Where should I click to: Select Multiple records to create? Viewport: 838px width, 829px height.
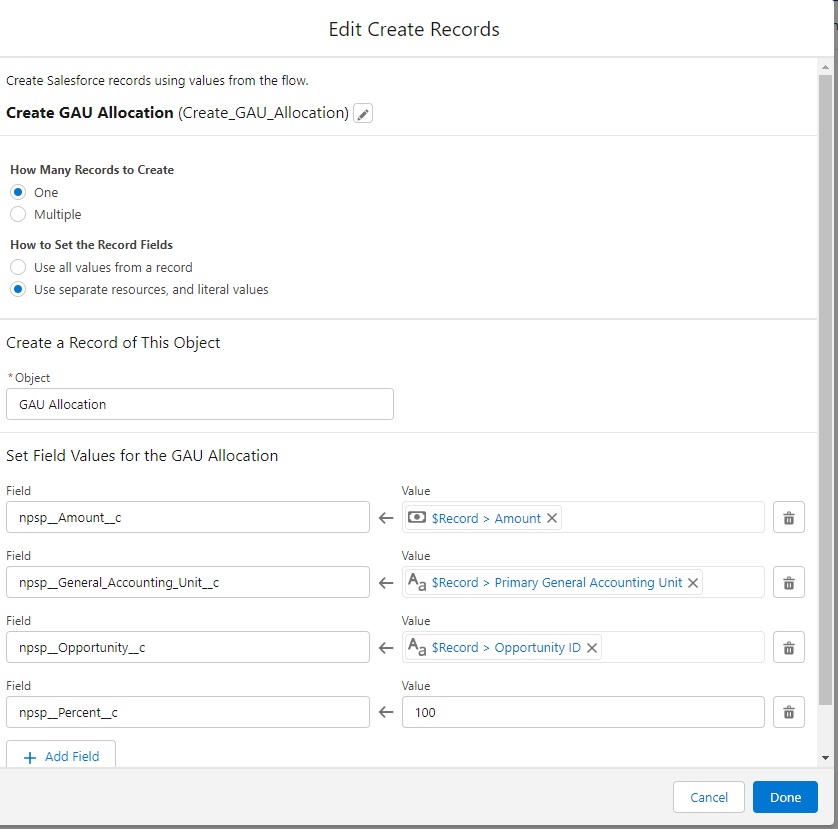[18, 214]
